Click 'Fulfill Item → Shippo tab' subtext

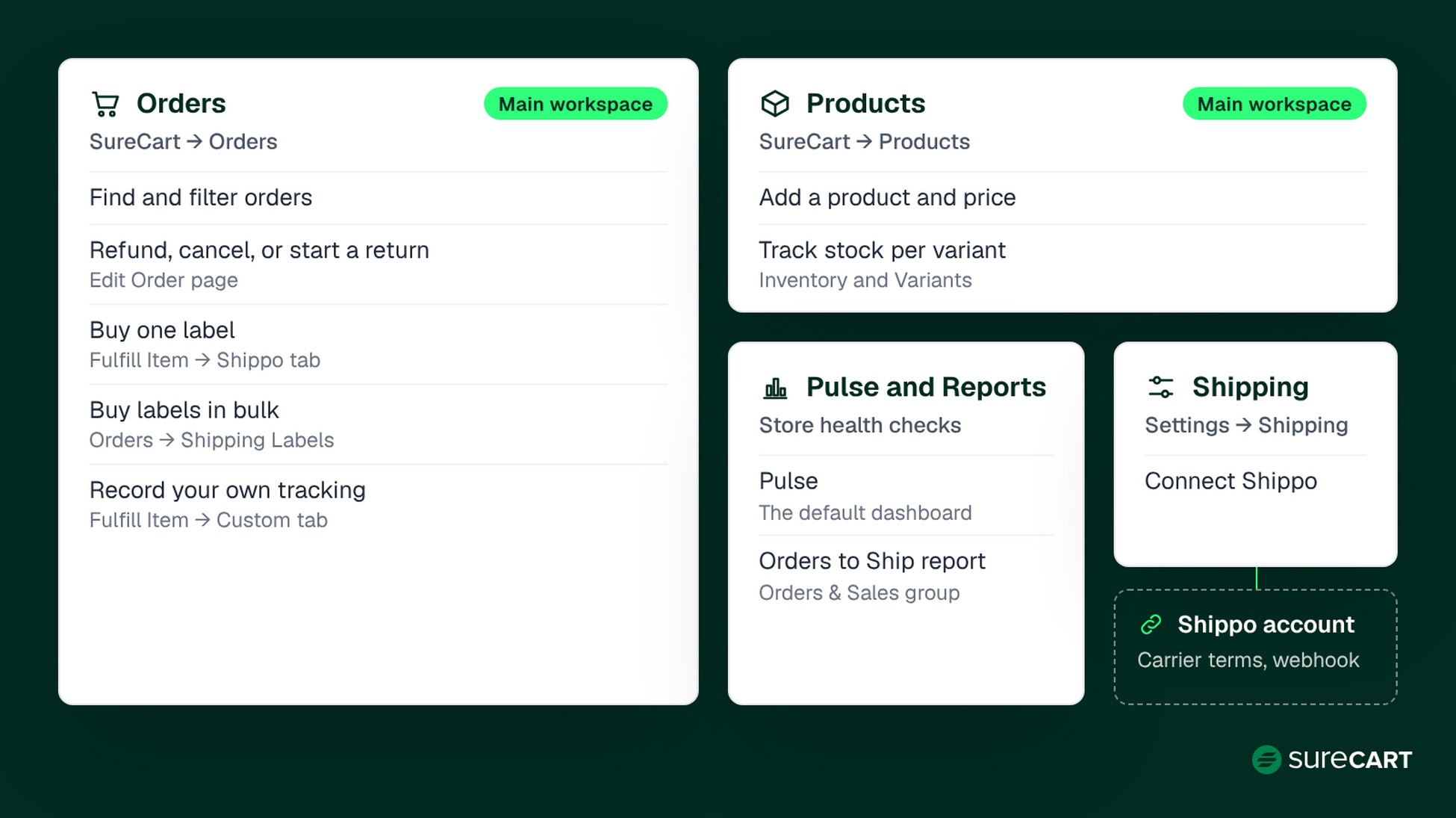[205, 360]
